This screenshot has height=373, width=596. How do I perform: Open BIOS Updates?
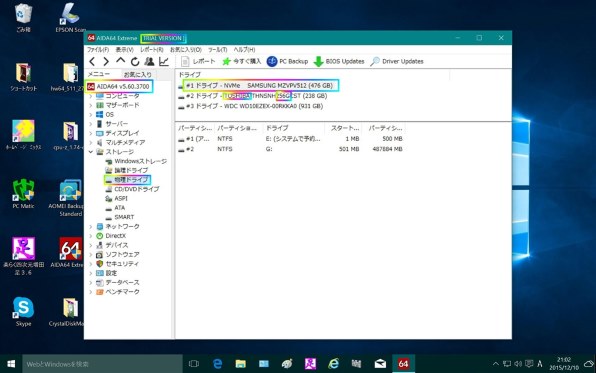[339, 61]
